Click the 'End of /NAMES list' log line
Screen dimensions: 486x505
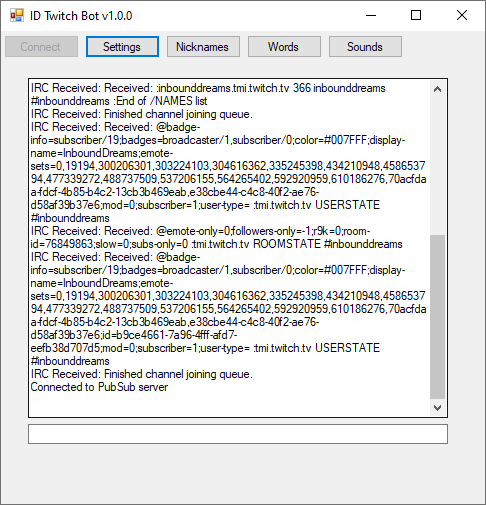pos(162,101)
